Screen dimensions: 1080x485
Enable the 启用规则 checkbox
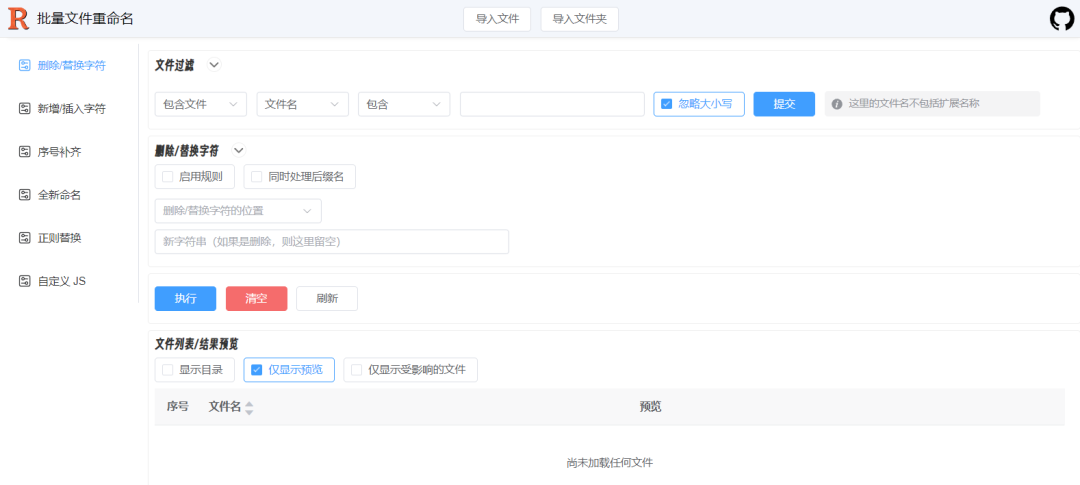coord(168,177)
